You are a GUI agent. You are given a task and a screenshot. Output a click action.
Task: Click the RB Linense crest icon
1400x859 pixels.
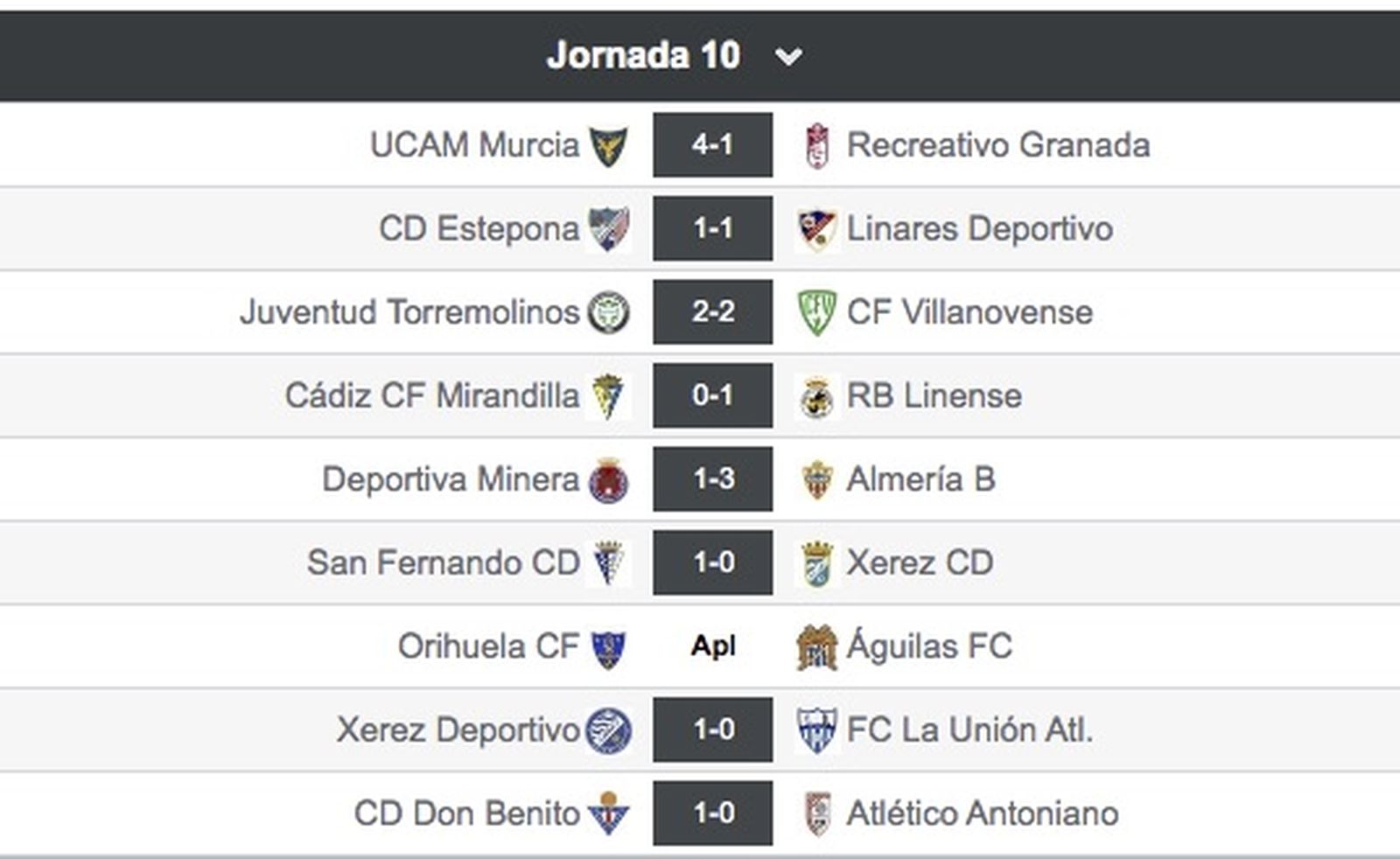pyautogui.click(x=816, y=395)
